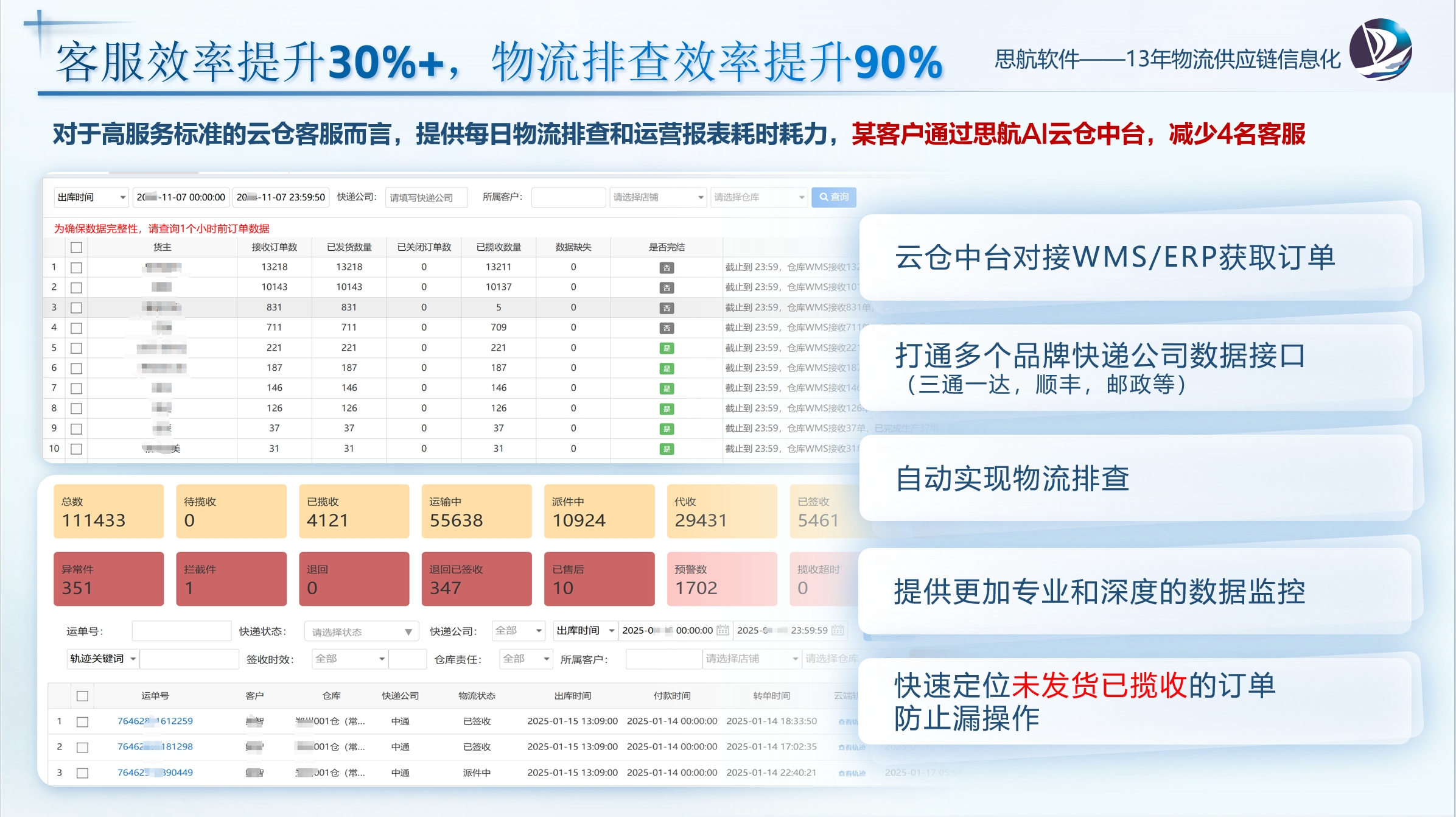Click the pink 预警数 1702 tile
Image resolution: width=1456 pixels, height=817 pixels.
click(721, 579)
